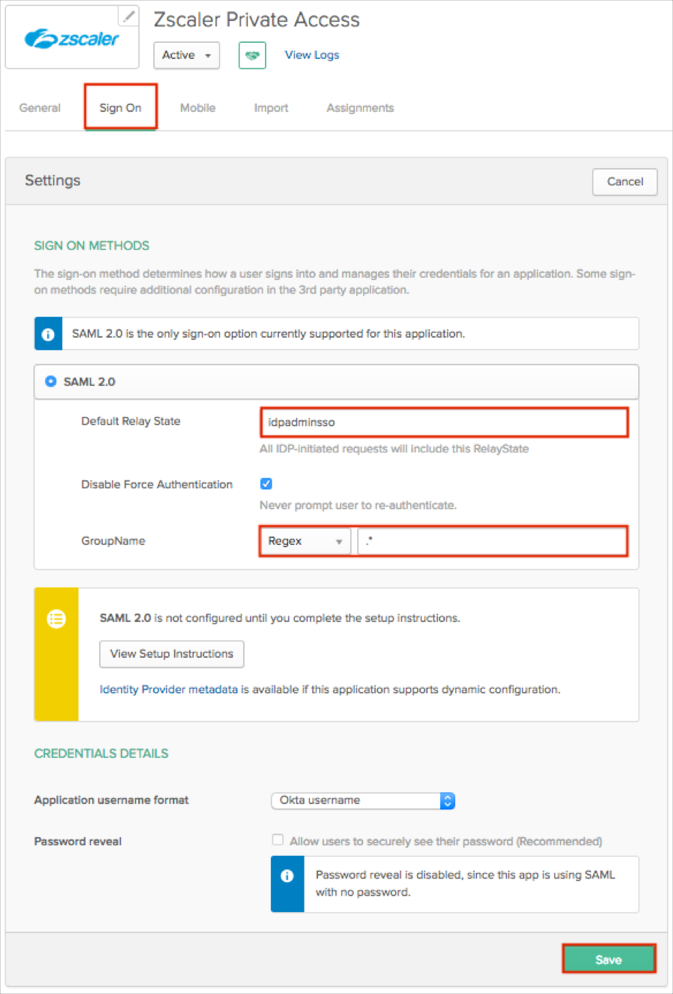
Task: Open the Active status dropdown
Action: click(186, 55)
